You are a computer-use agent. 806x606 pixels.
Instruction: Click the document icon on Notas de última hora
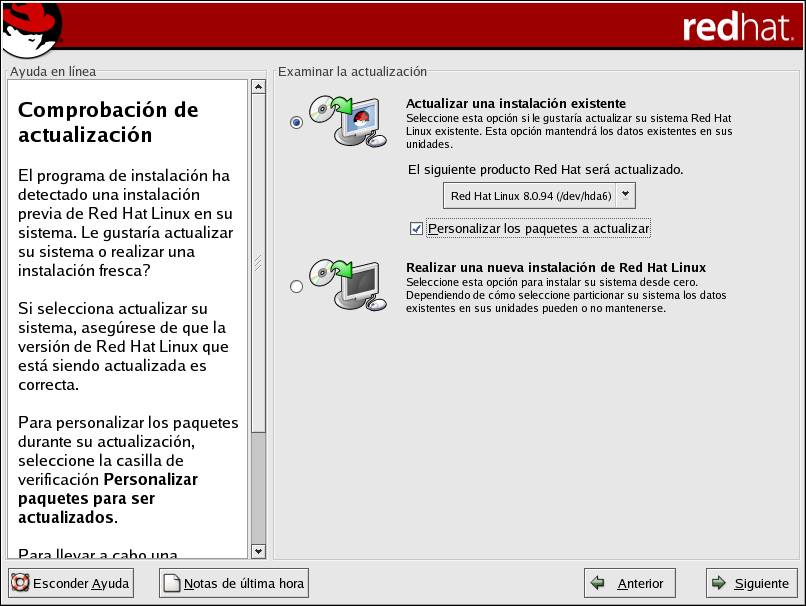[172, 583]
